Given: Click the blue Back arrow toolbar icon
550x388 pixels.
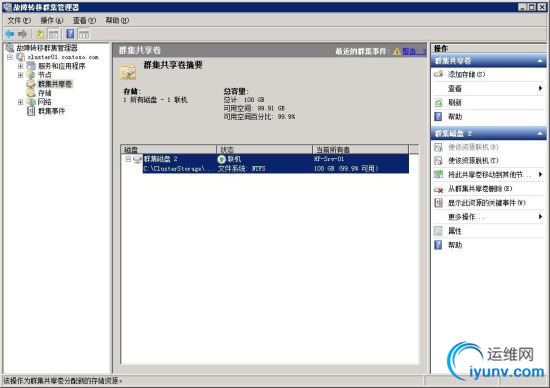Looking at the screenshot, I should (x=9, y=34).
